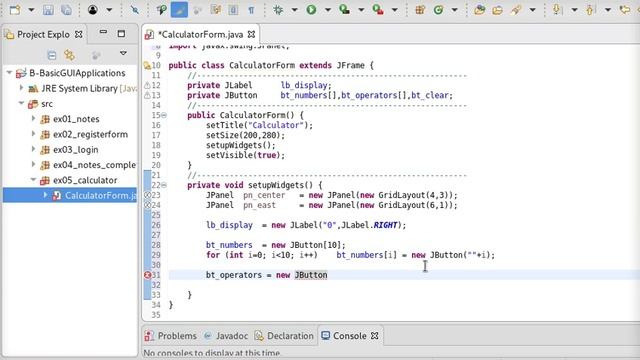Expand ex03_login package
Image resolution: width=640 pixels, height=360 pixels.
tap(33, 149)
